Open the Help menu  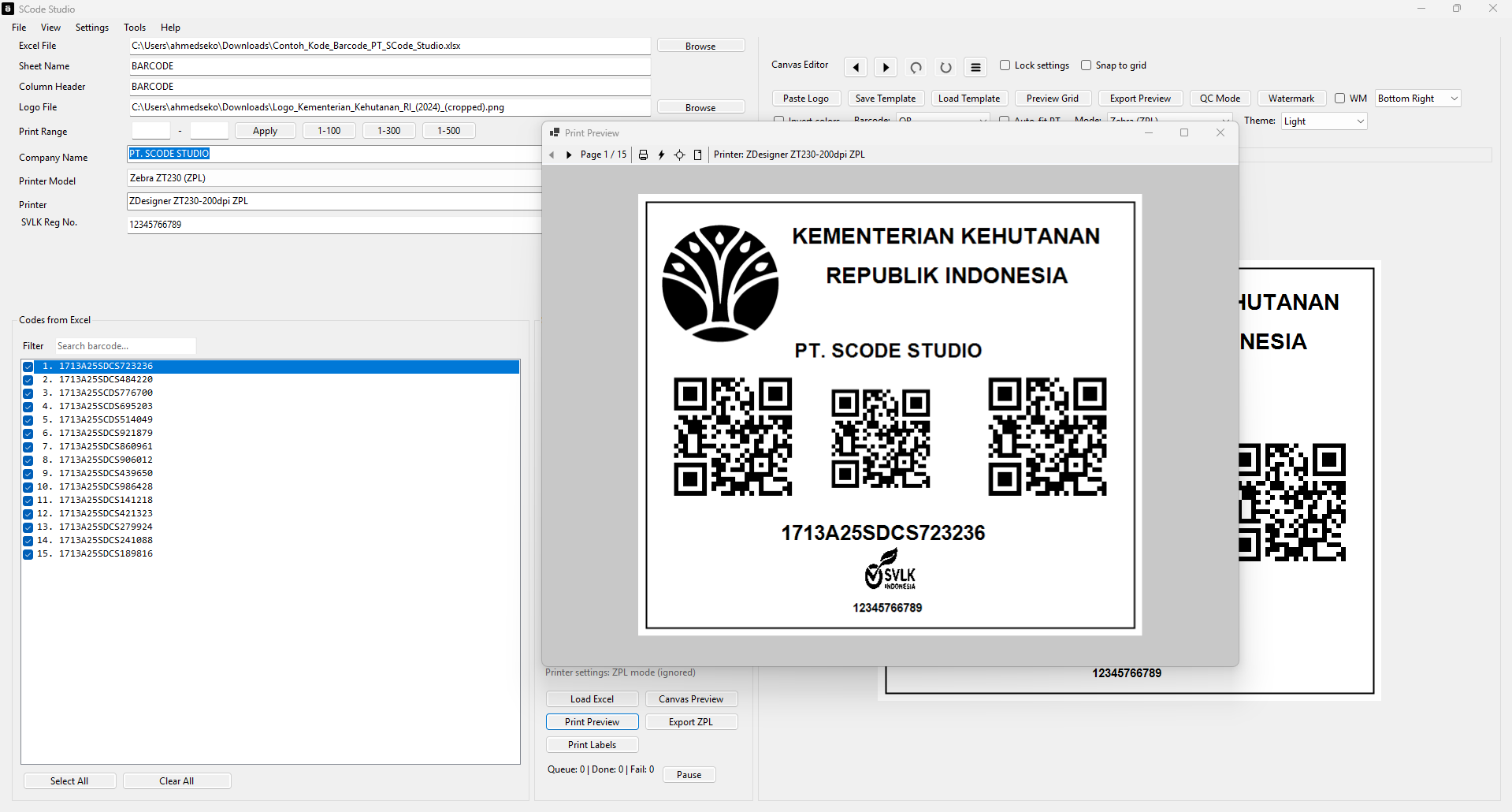(x=170, y=28)
